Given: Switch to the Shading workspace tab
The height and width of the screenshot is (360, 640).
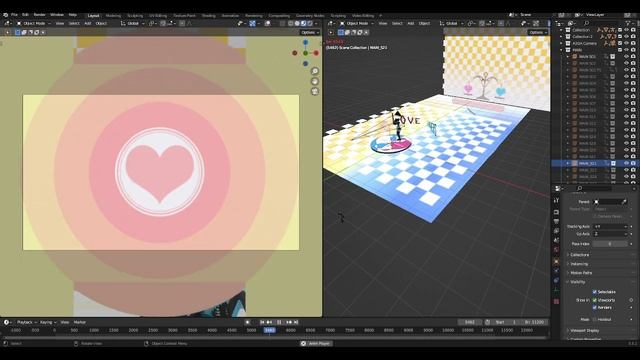Looking at the screenshot, I should click(209, 16).
